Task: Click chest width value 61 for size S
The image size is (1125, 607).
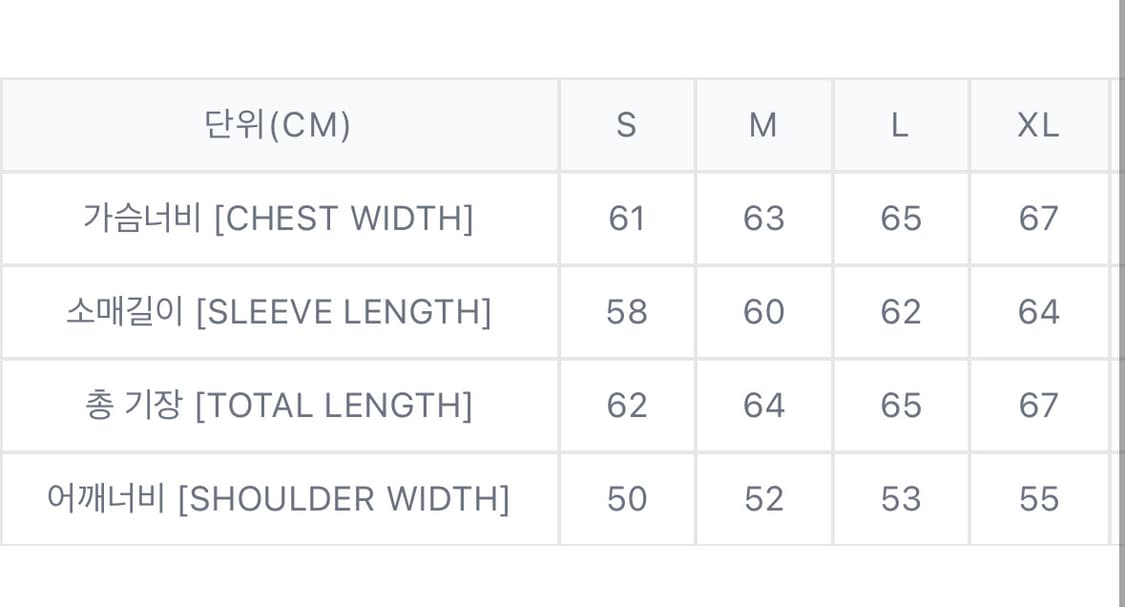Action: (x=627, y=218)
